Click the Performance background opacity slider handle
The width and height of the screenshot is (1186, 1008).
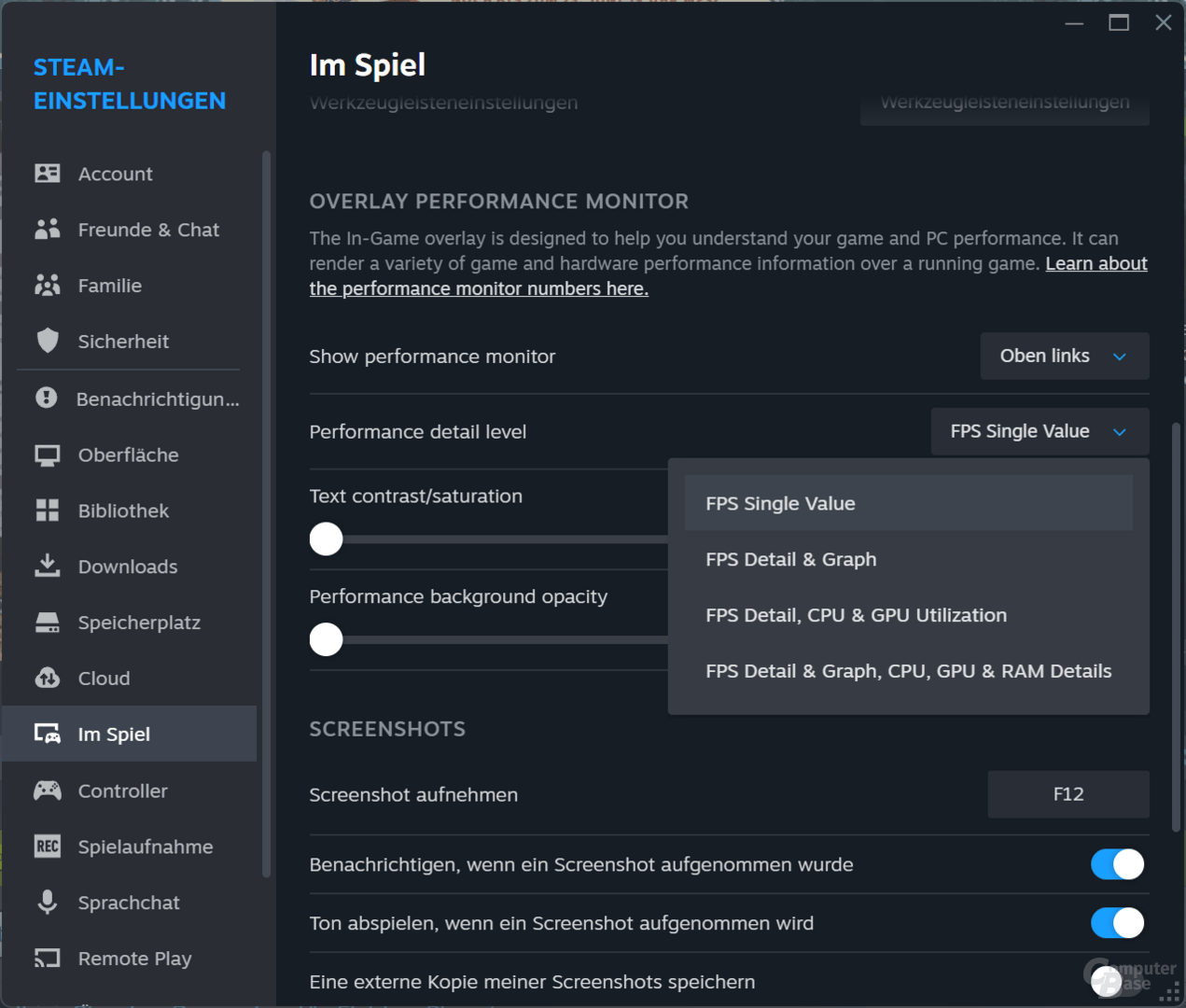[326, 639]
